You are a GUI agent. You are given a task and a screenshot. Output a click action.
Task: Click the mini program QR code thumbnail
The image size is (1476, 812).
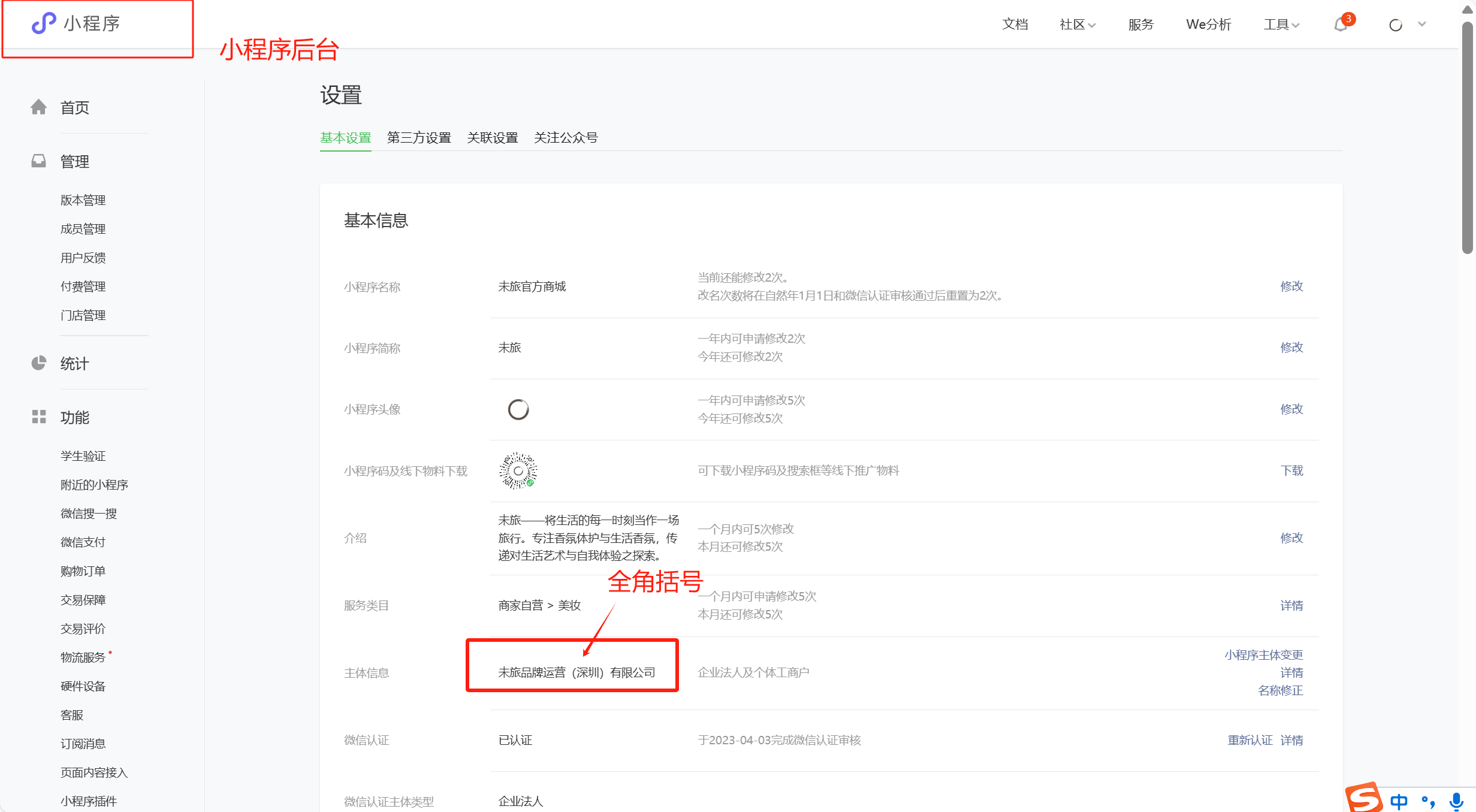click(518, 471)
